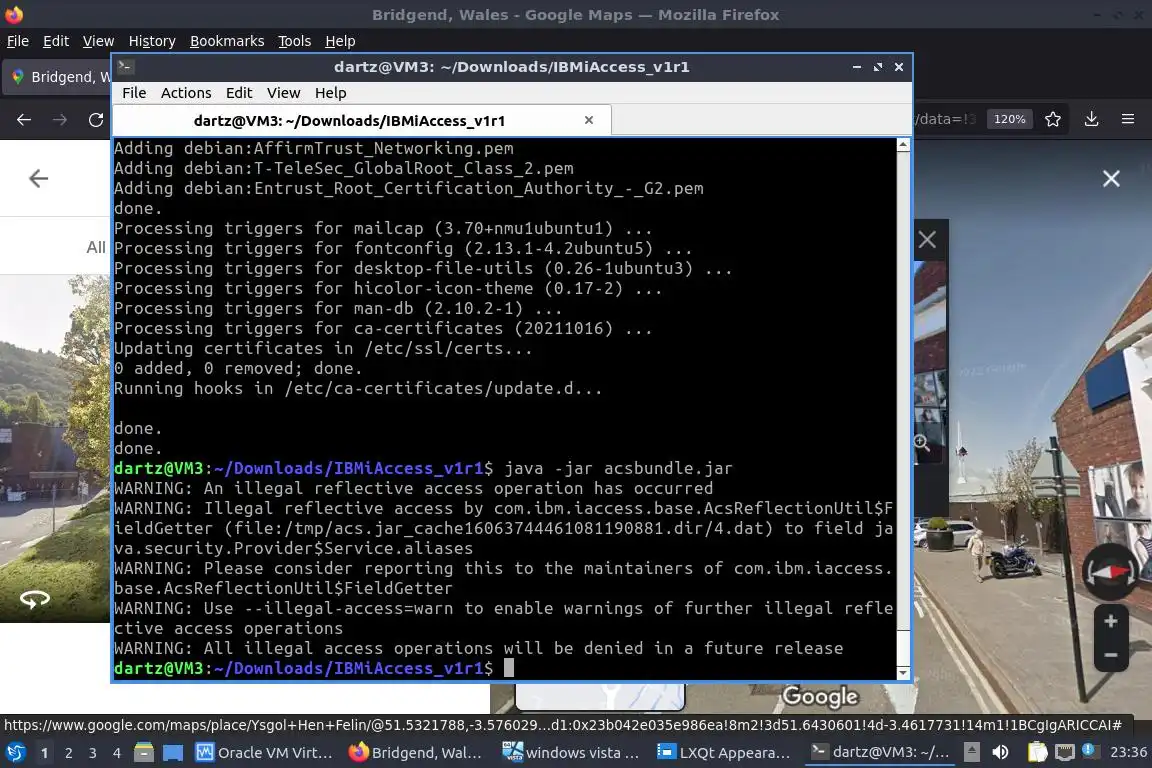Open Firefox Help menu
The image size is (1152, 768).
pyautogui.click(x=340, y=41)
